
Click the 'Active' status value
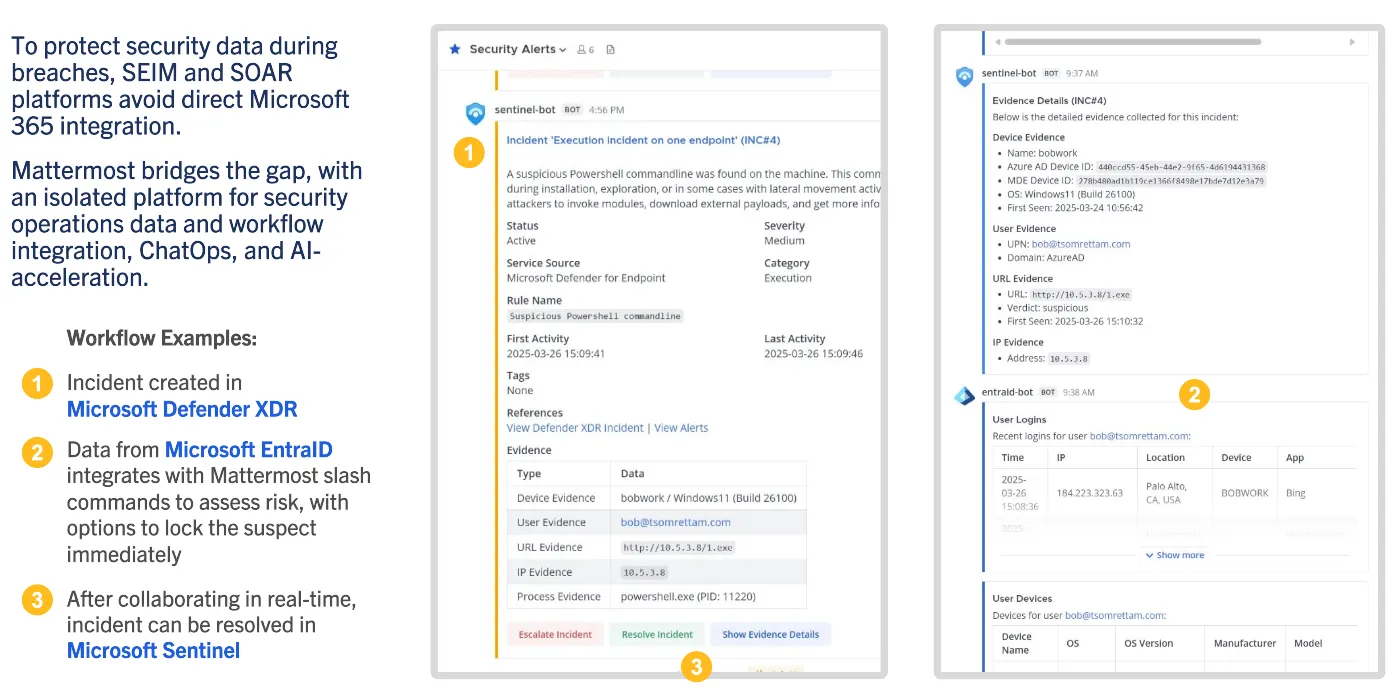[521, 241]
